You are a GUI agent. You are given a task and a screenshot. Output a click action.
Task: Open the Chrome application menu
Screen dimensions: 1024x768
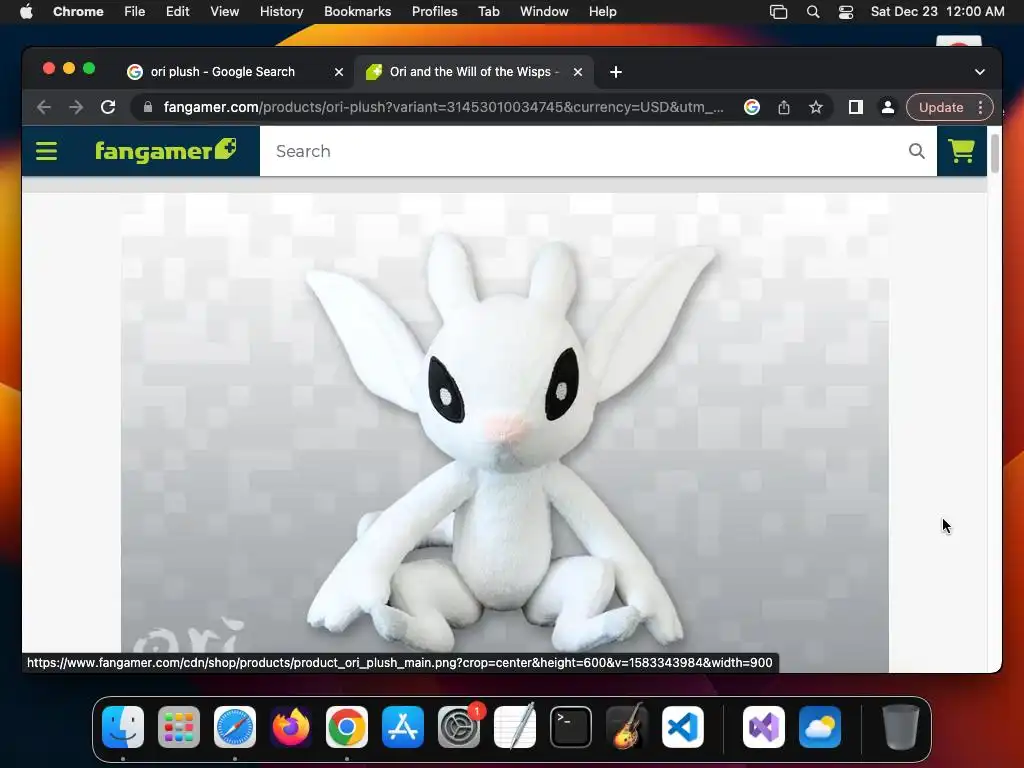point(78,11)
